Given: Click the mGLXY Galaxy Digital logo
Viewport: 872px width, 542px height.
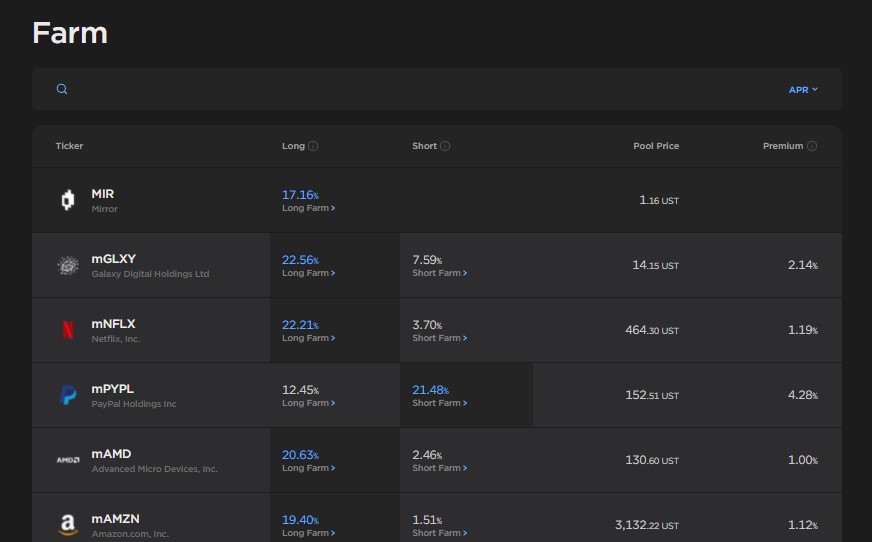Looking at the screenshot, I should (x=68, y=265).
